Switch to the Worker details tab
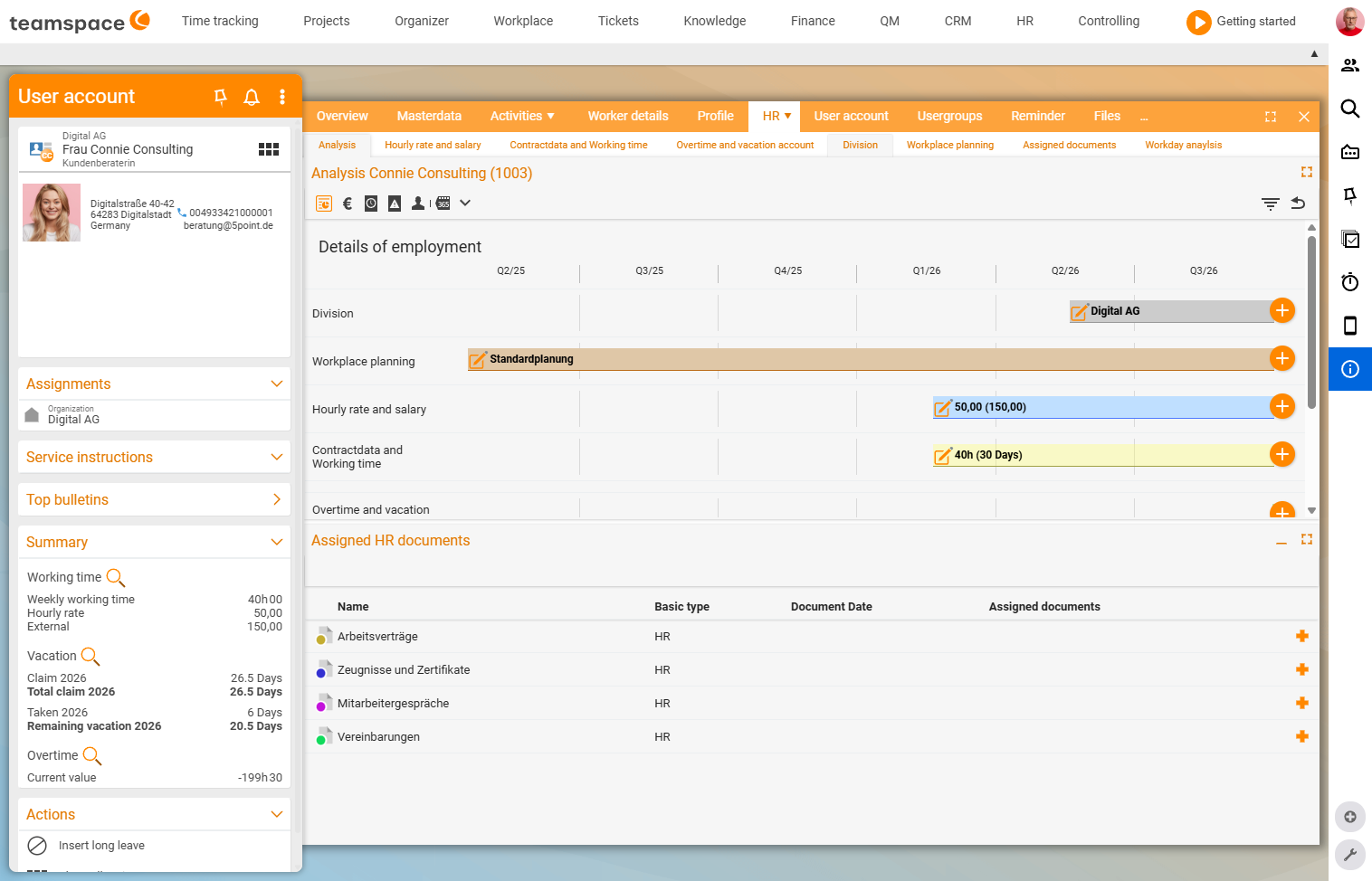This screenshot has width=1372, height=881. pos(628,116)
